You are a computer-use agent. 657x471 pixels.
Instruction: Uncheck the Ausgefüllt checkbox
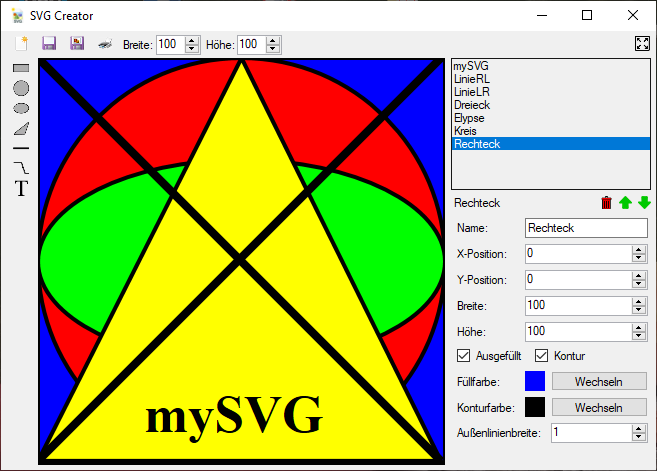pyautogui.click(x=464, y=355)
